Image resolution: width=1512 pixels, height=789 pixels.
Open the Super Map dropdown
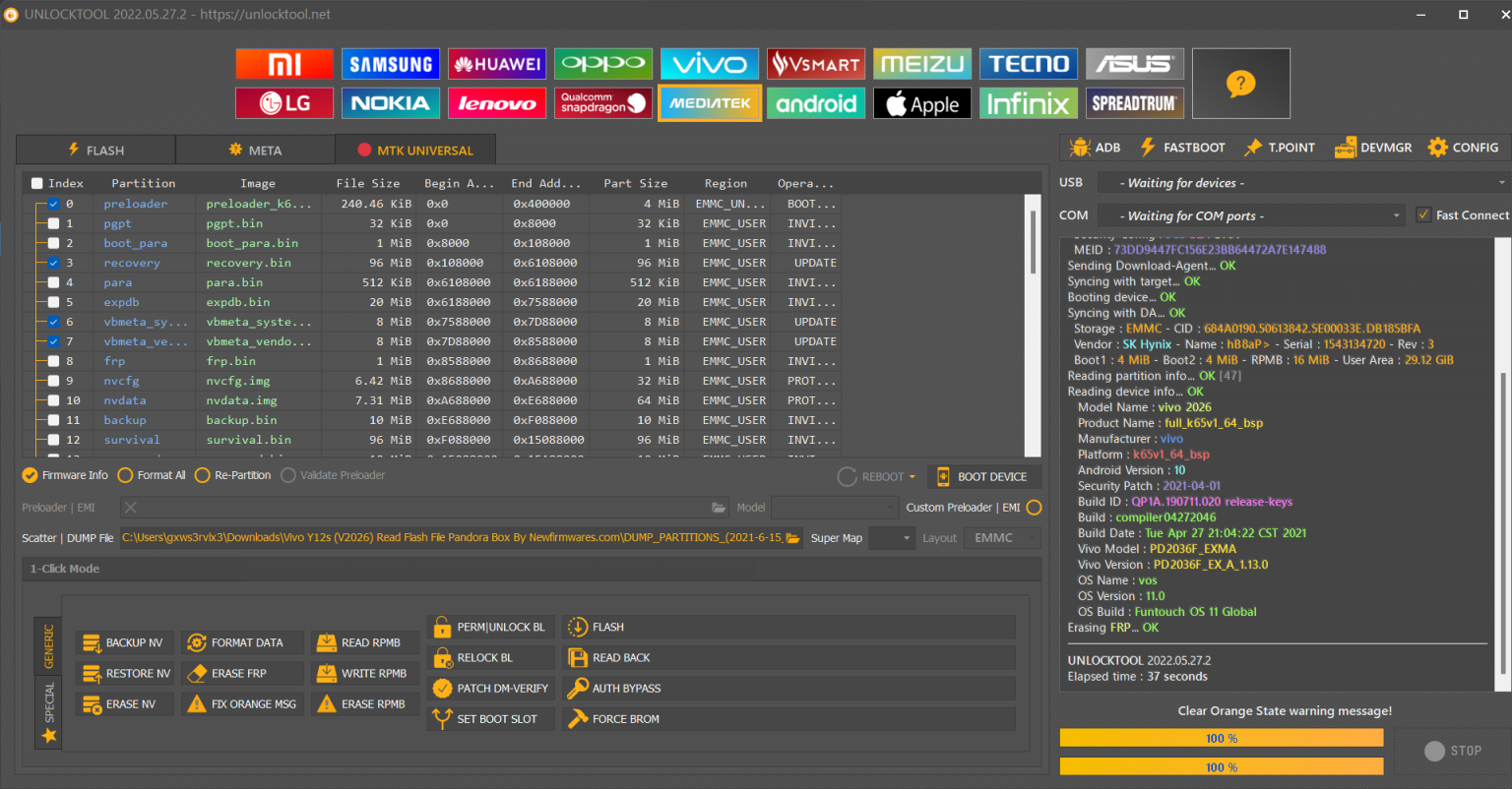(892, 538)
